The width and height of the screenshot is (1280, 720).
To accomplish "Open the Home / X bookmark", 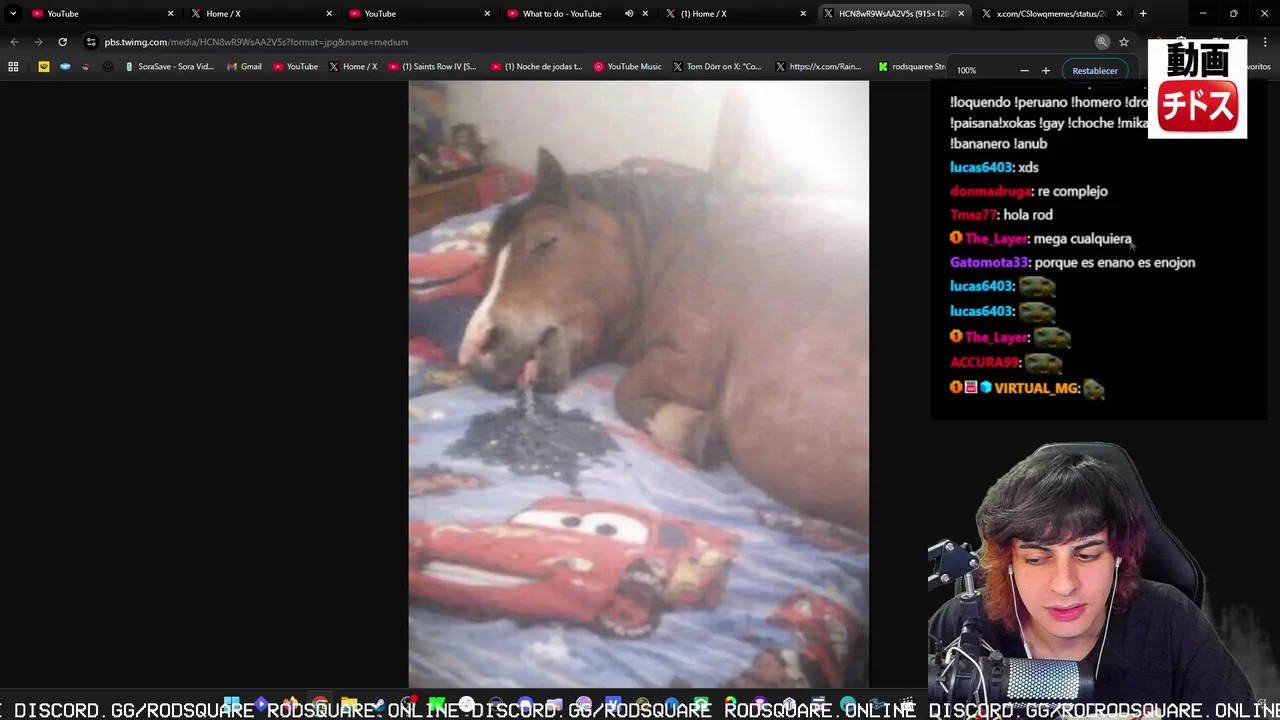I will (353, 67).
